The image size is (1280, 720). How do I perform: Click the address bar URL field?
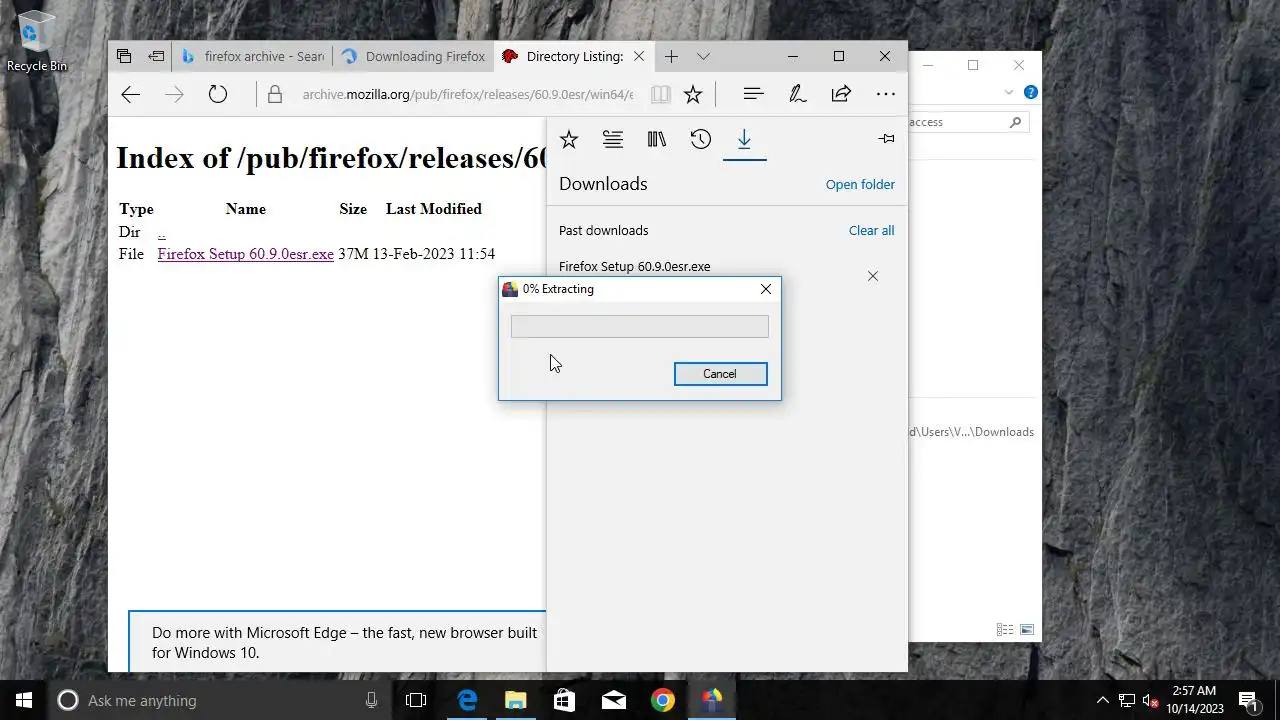(x=467, y=95)
